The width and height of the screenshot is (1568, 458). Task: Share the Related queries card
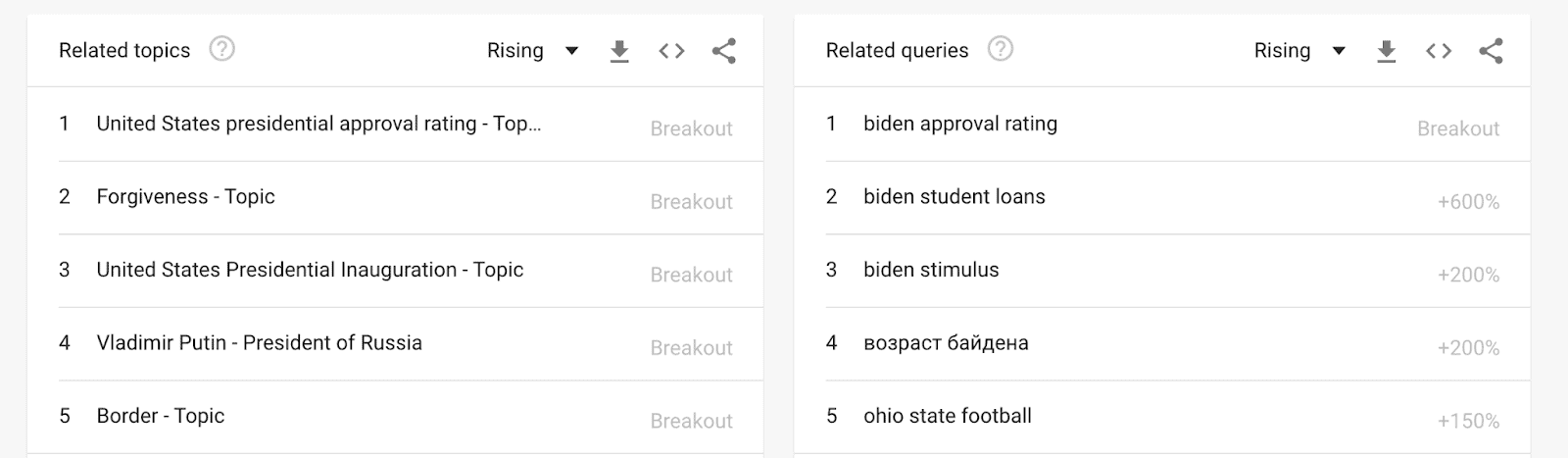[1491, 51]
